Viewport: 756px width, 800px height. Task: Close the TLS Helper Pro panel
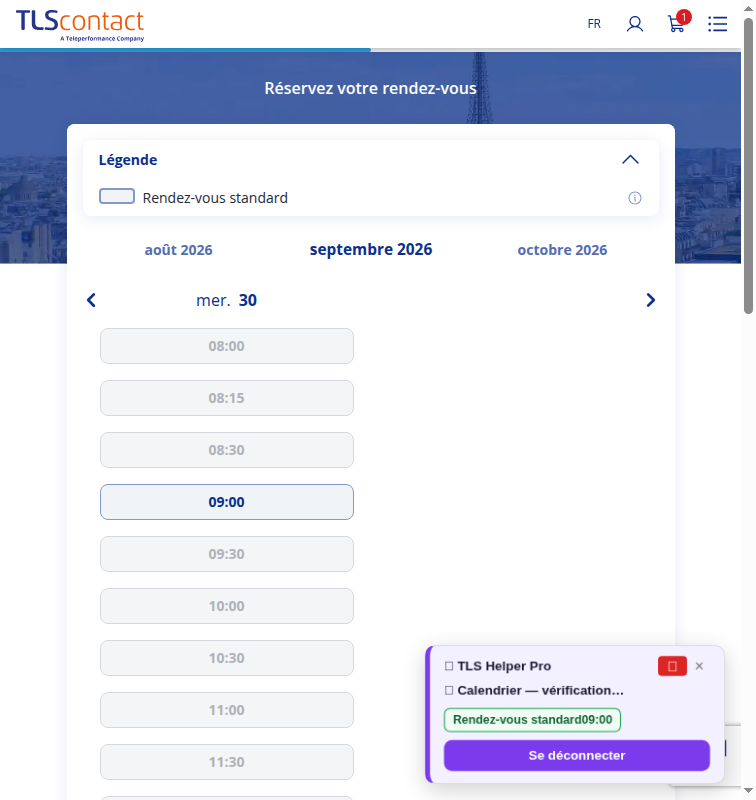tap(699, 666)
